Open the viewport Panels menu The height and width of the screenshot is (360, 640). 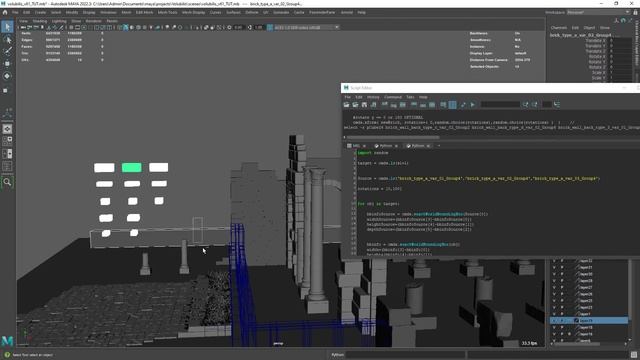click(112, 21)
